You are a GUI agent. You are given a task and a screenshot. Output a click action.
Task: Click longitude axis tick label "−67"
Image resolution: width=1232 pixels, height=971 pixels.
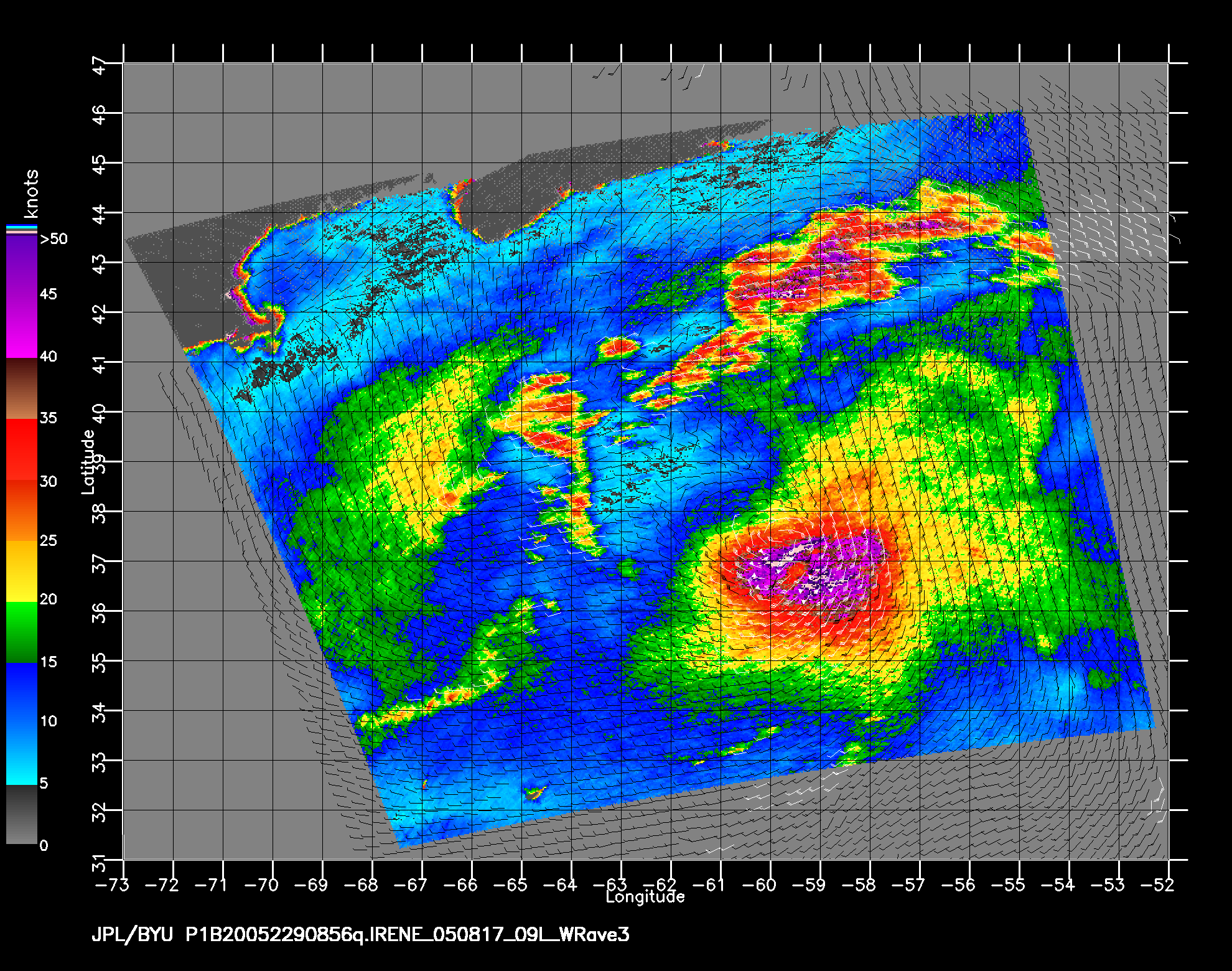point(411,884)
